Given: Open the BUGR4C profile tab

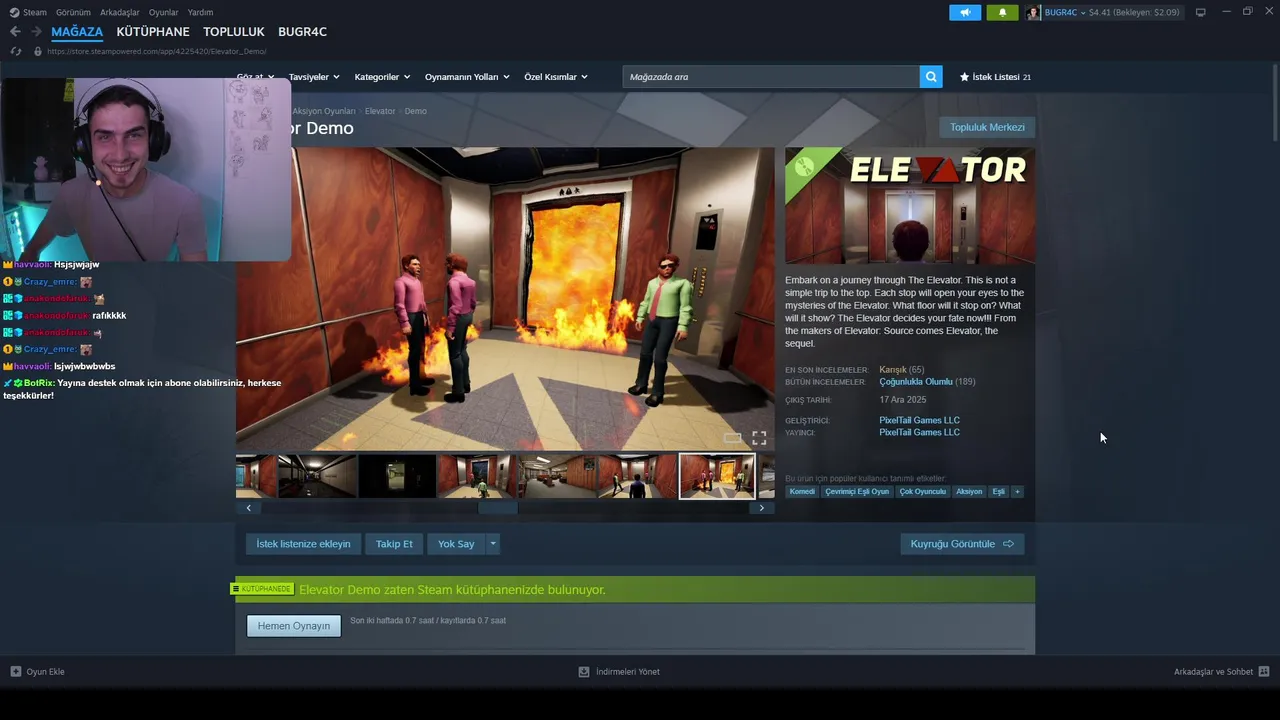Looking at the screenshot, I should coord(302,32).
